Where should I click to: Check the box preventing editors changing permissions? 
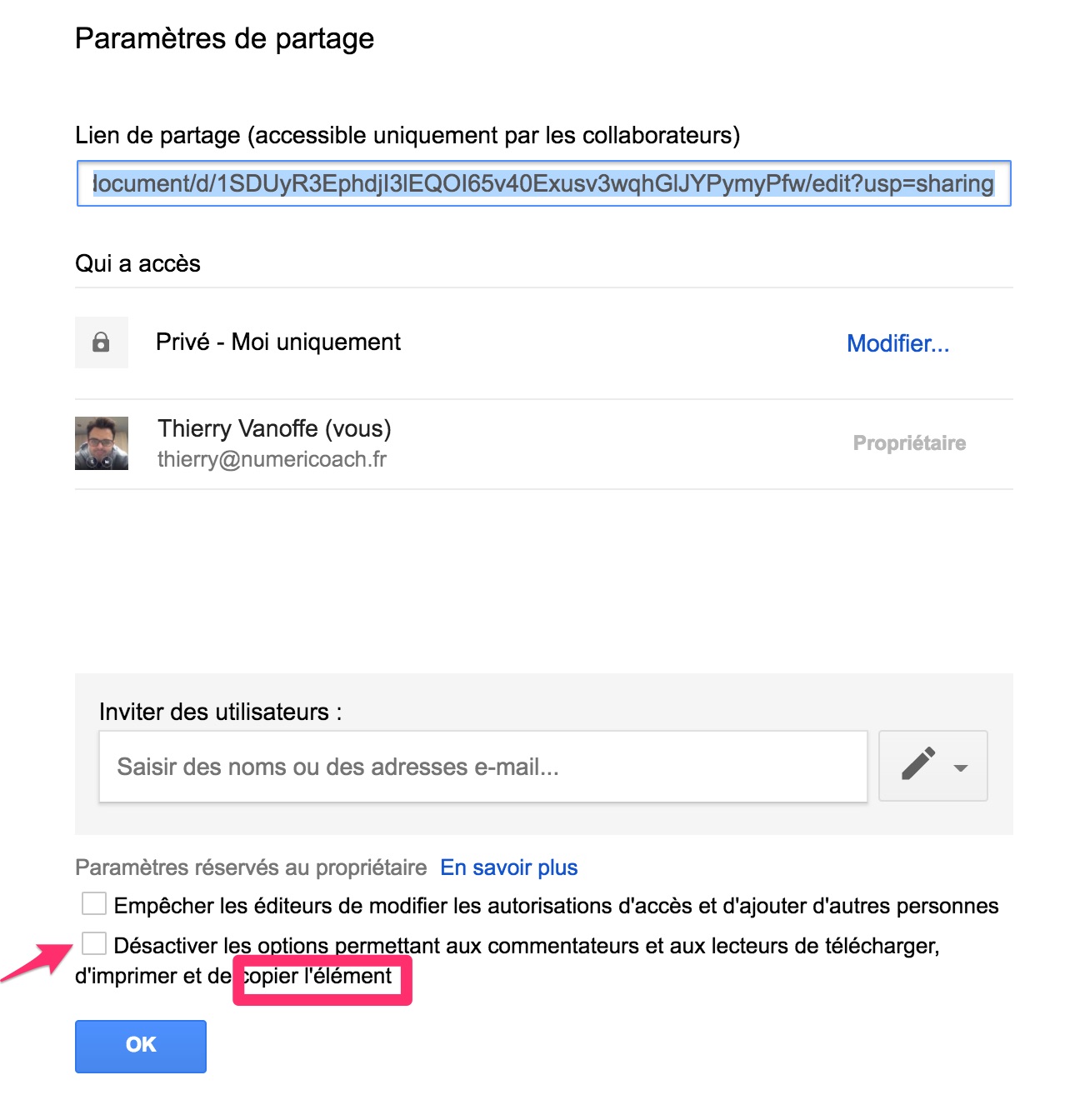coord(94,903)
